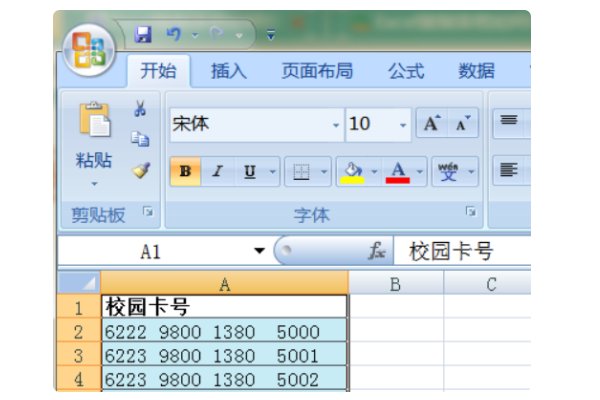Screen dimensions: 600x400
Task: Open the 数据 ribbon tab
Action: pos(476,71)
